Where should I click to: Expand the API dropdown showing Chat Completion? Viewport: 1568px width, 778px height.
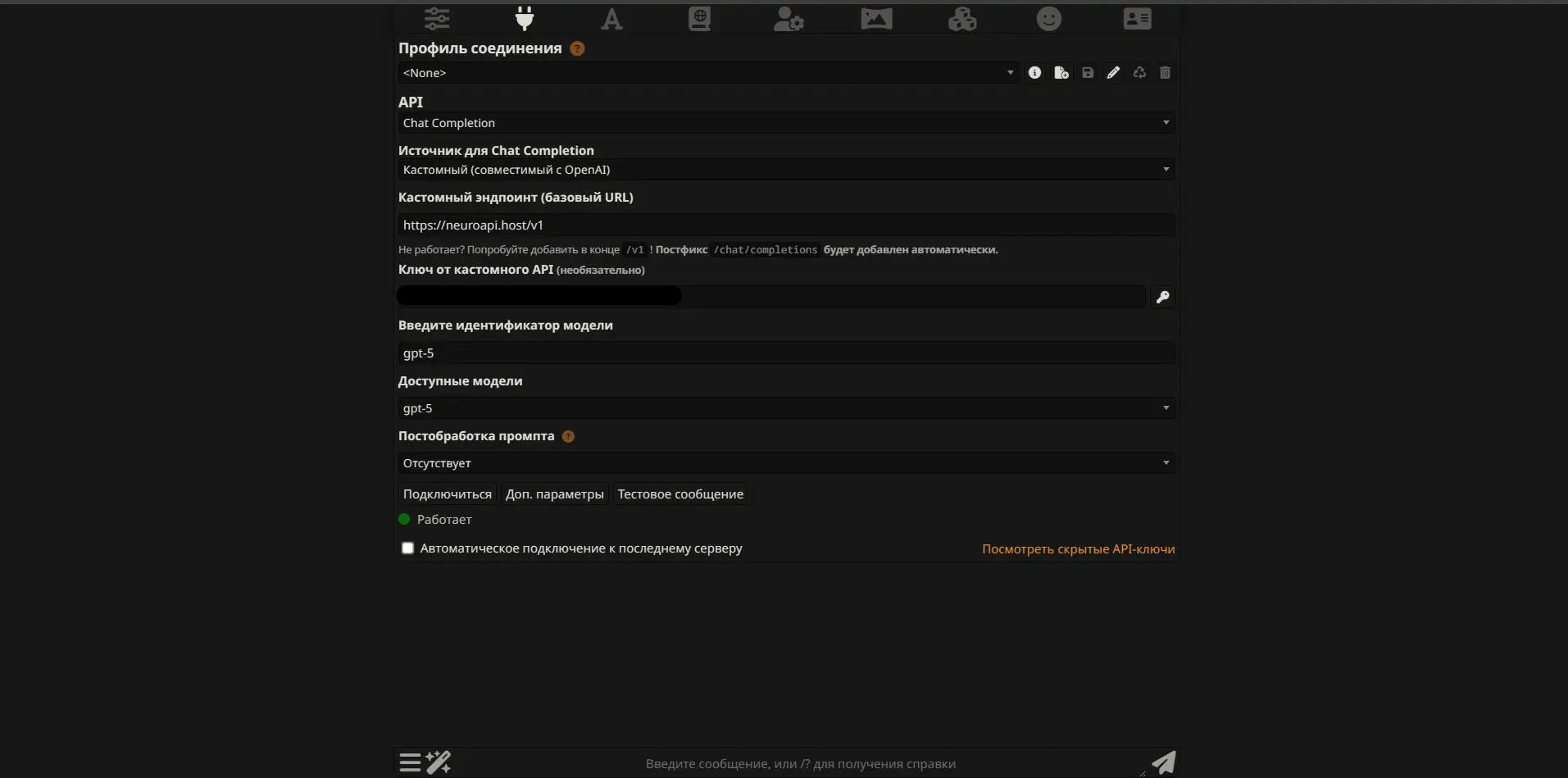click(x=785, y=123)
